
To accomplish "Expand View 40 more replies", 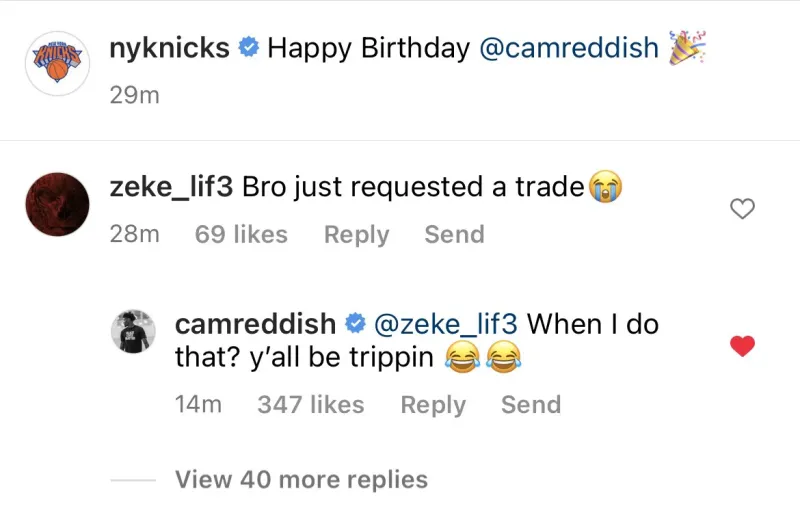I will 301,480.
